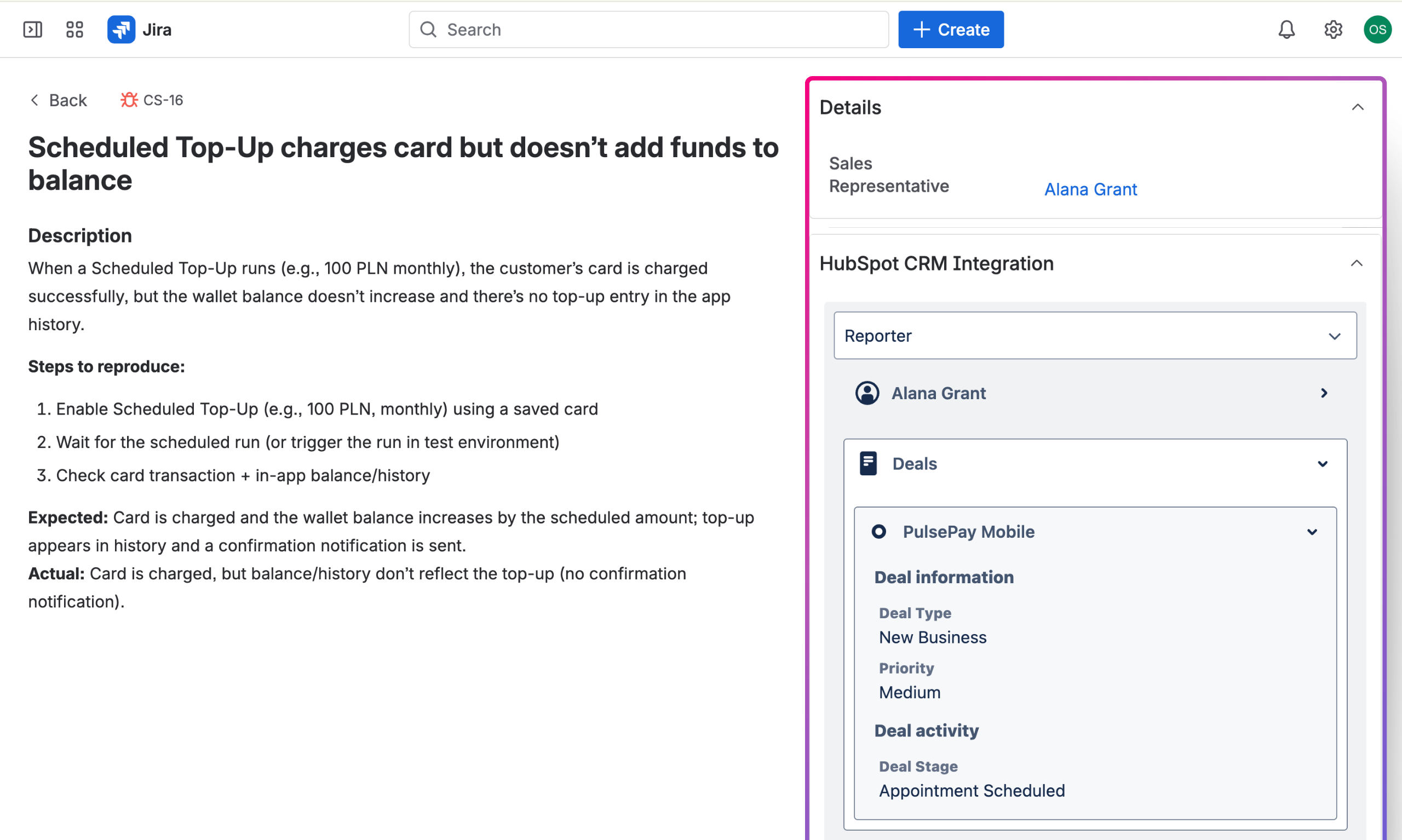The image size is (1402, 840).
Task: Click the red bug issue type icon
Action: [x=129, y=100]
